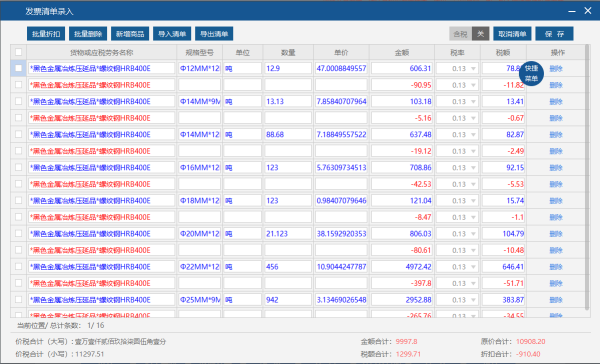Screen dimensions: 600x364
Task: Tick the select-all checkbox in the header
Action: (x=18, y=52)
